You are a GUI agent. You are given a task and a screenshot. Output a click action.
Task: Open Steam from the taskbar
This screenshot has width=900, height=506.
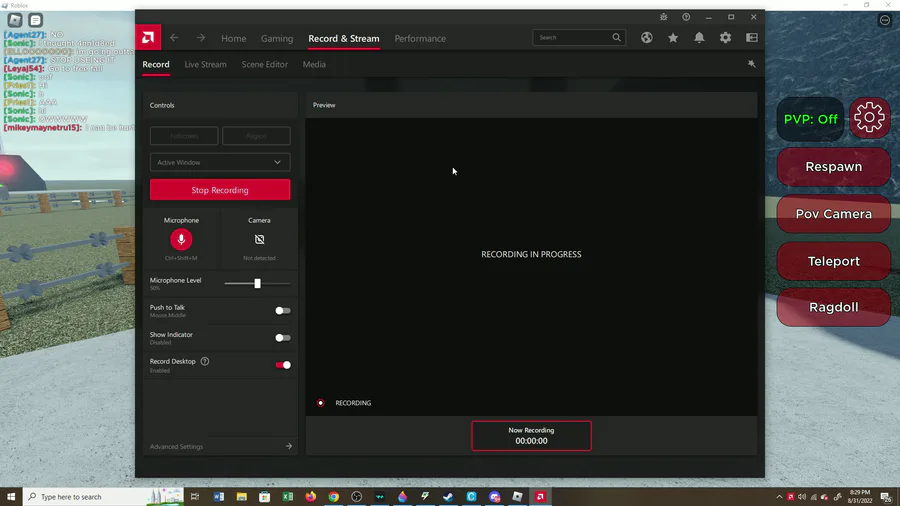tap(448, 497)
